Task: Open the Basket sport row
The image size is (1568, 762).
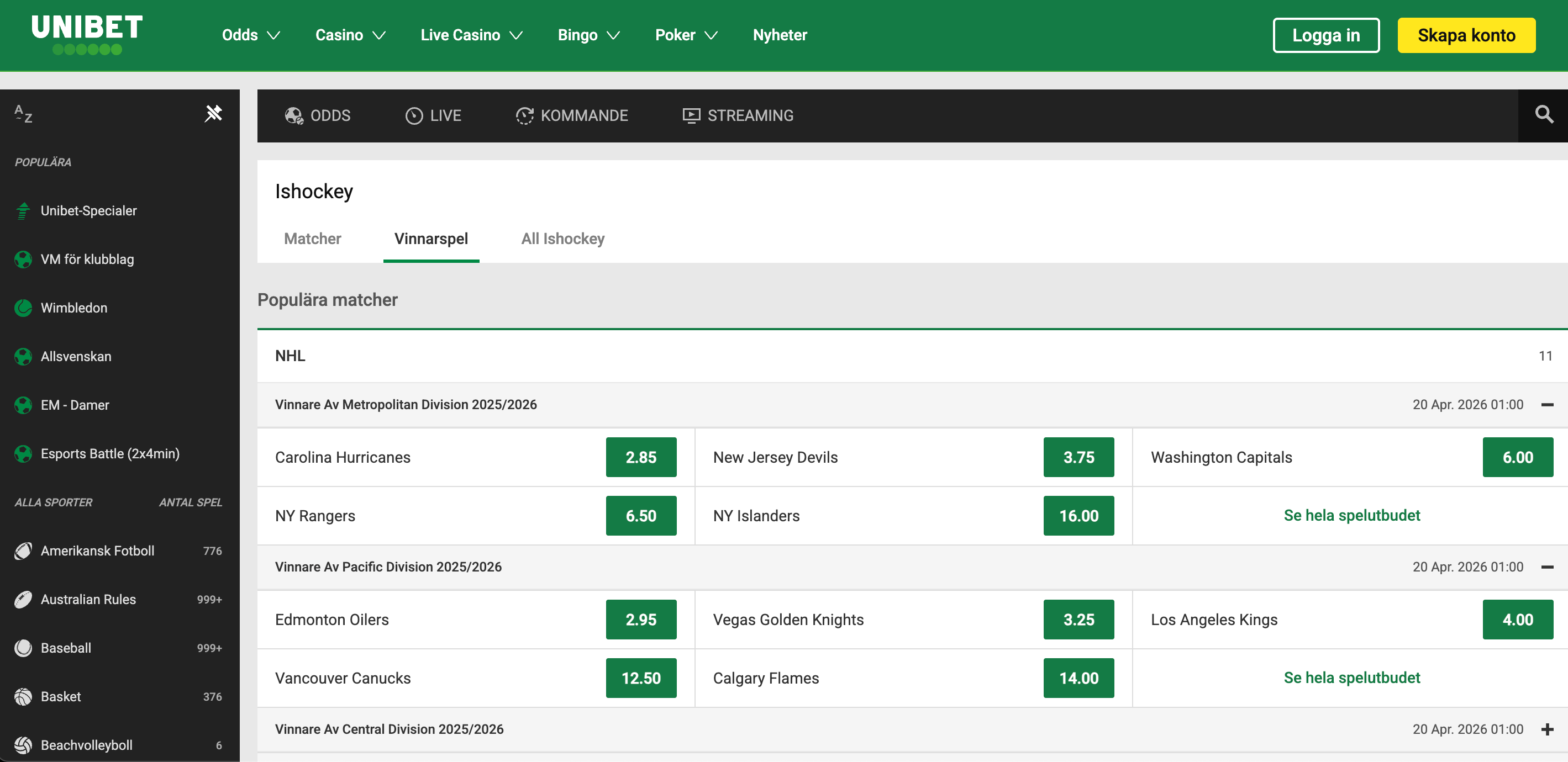Action: pos(119,697)
